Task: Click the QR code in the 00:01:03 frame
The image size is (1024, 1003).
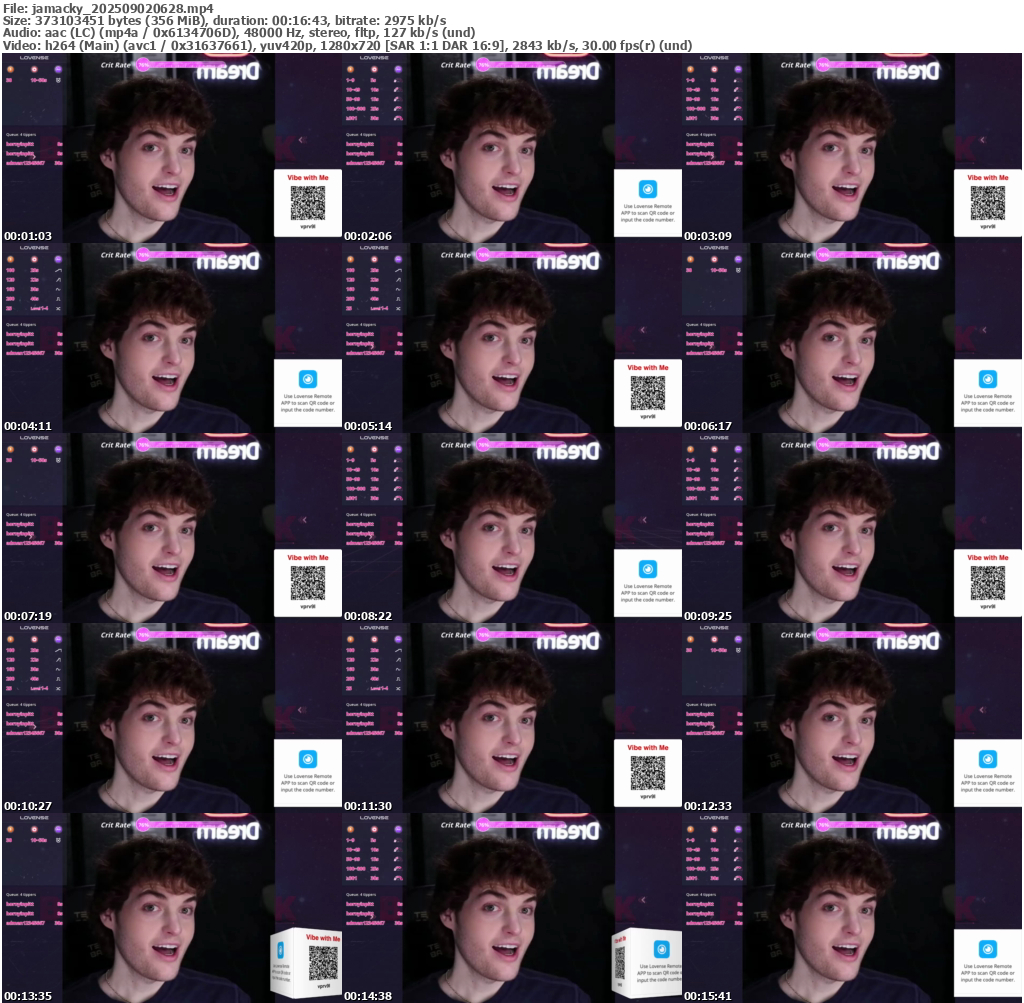Action: (308, 203)
